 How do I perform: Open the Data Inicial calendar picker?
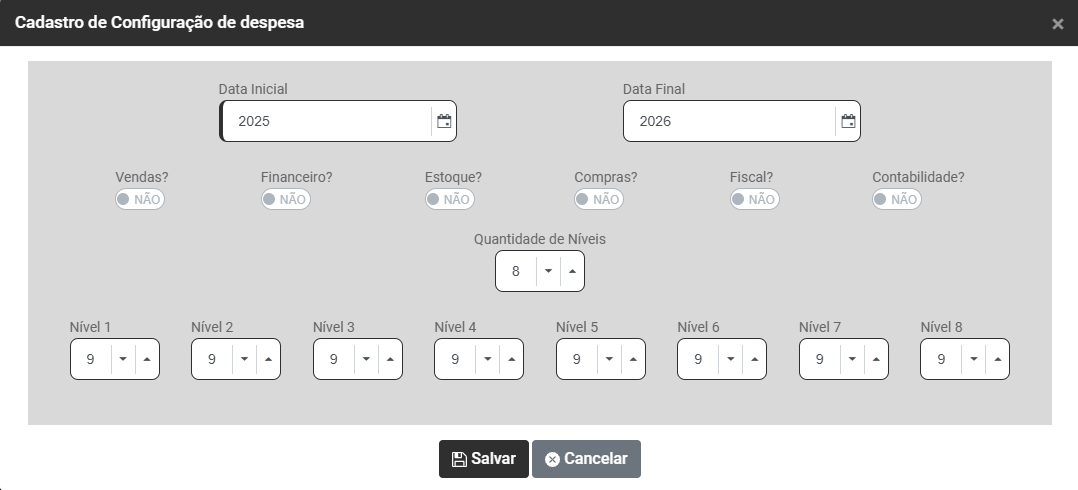pyautogui.click(x=445, y=122)
